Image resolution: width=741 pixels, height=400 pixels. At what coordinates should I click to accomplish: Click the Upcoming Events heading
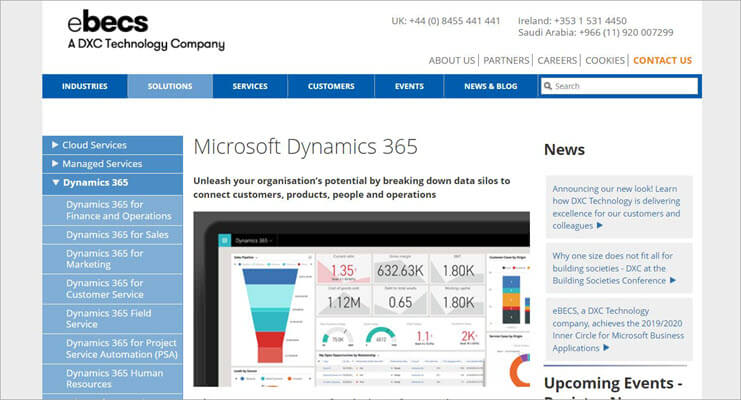point(613,383)
